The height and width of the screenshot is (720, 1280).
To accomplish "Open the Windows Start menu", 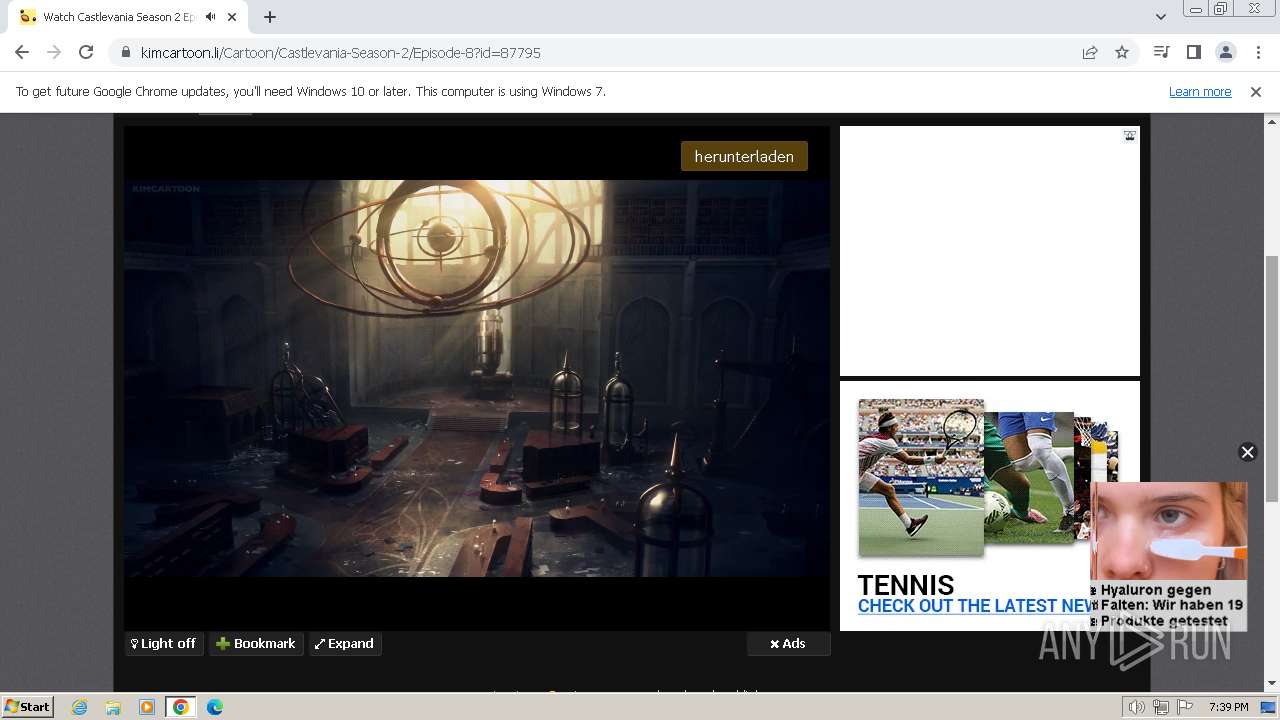I will point(28,707).
